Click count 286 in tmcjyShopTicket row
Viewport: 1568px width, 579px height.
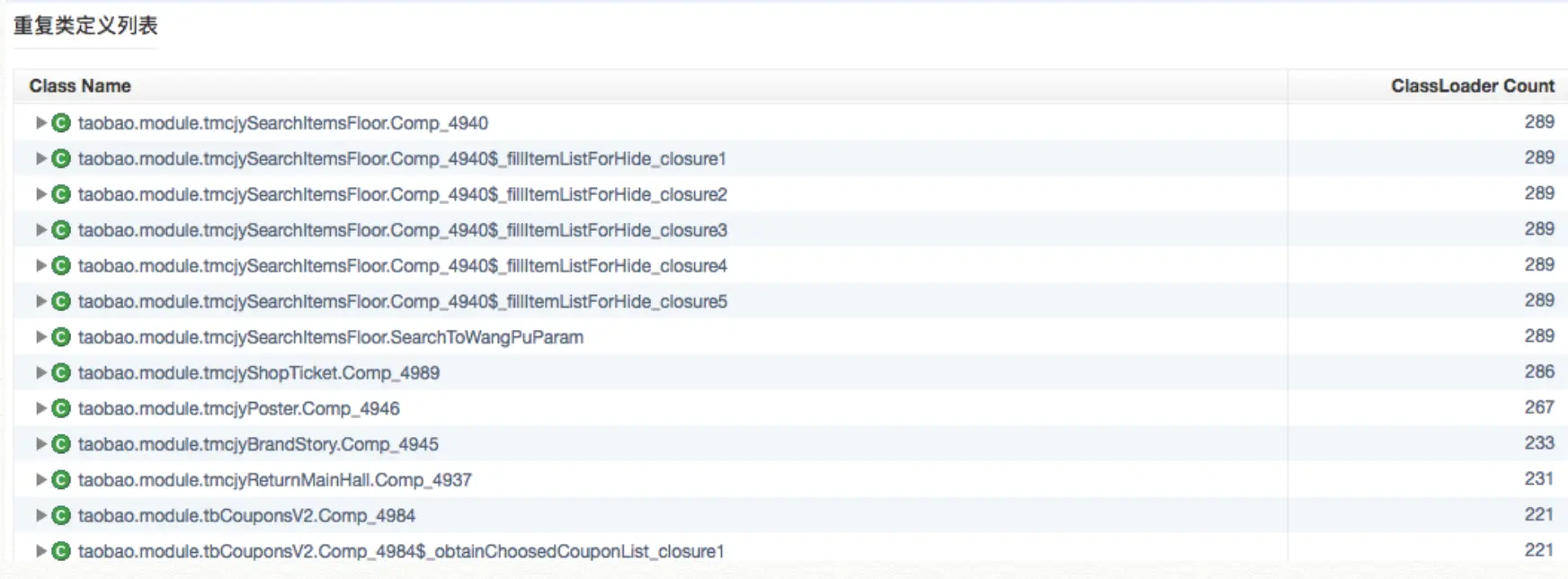(1539, 371)
